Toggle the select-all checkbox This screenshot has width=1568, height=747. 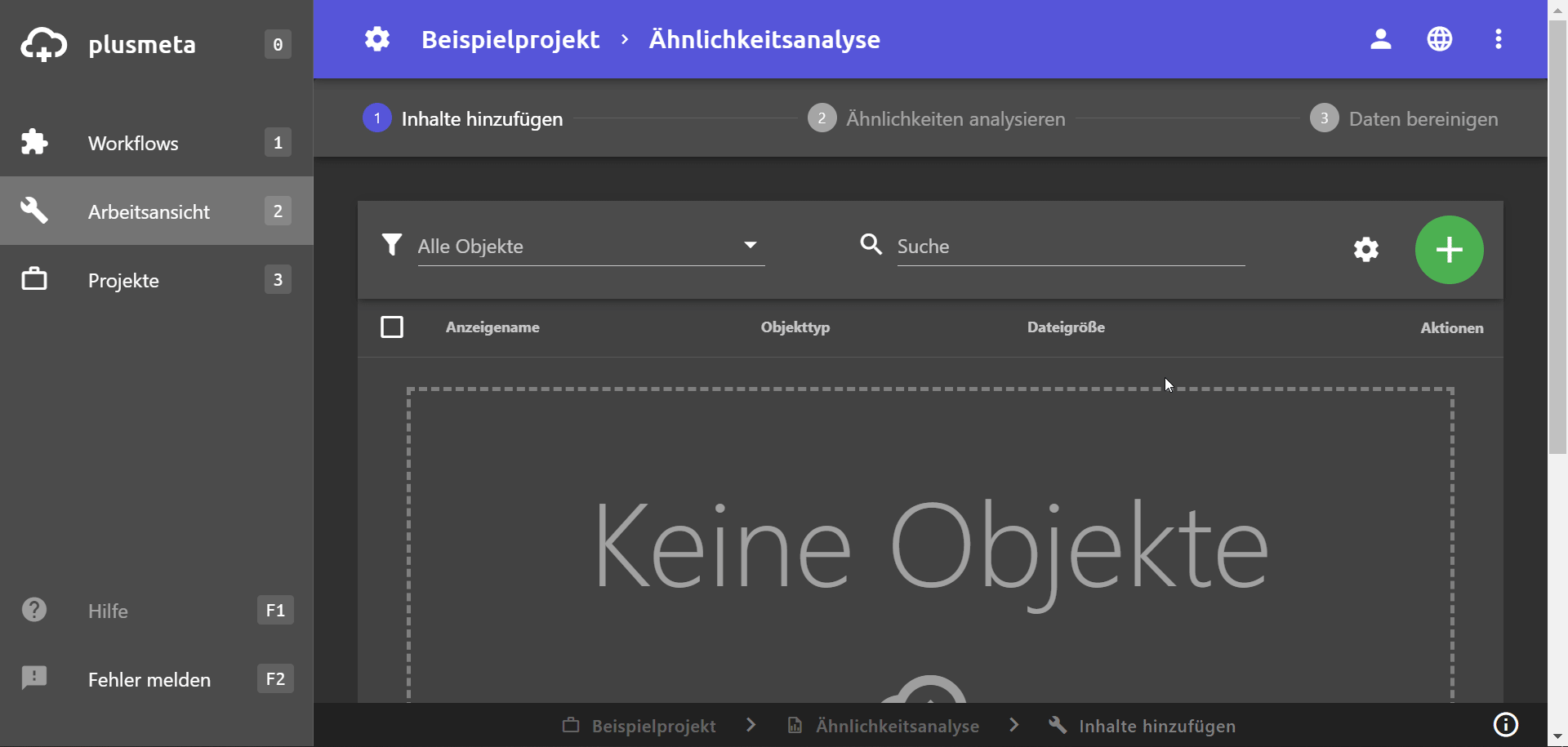tap(392, 327)
